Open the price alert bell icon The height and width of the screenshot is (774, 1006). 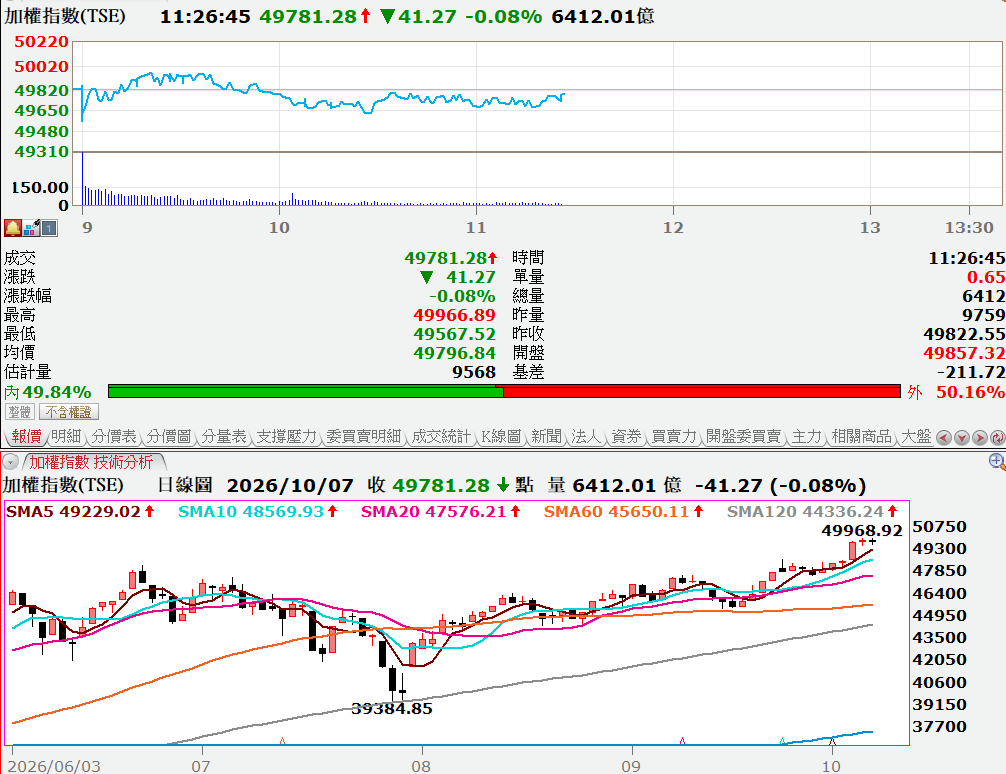tap(13, 228)
